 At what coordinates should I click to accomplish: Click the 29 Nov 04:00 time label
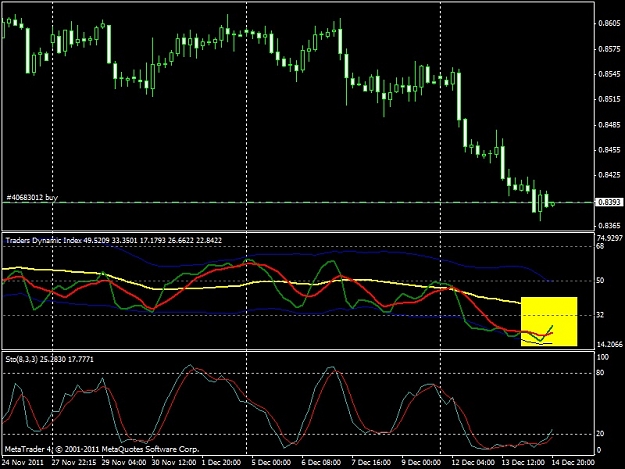click(124, 463)
